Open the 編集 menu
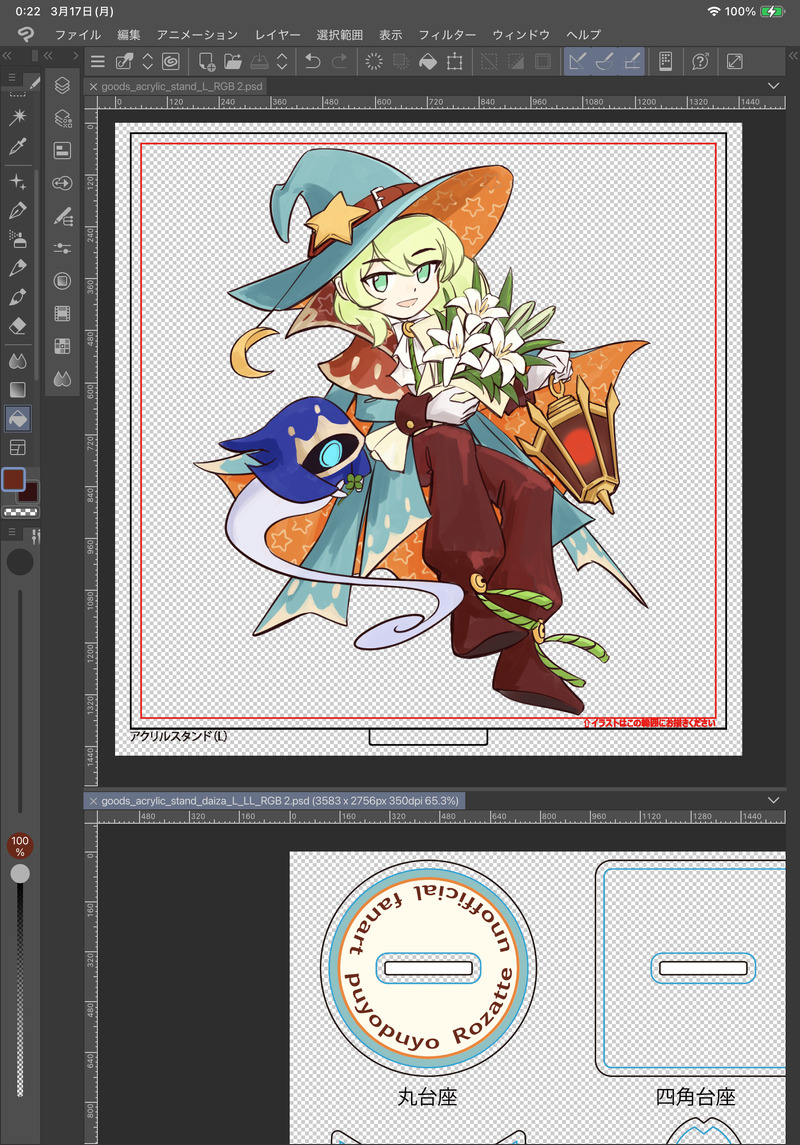Image resolution: width=800 pixels, height=1145 pixels. [x=128, y=34]
